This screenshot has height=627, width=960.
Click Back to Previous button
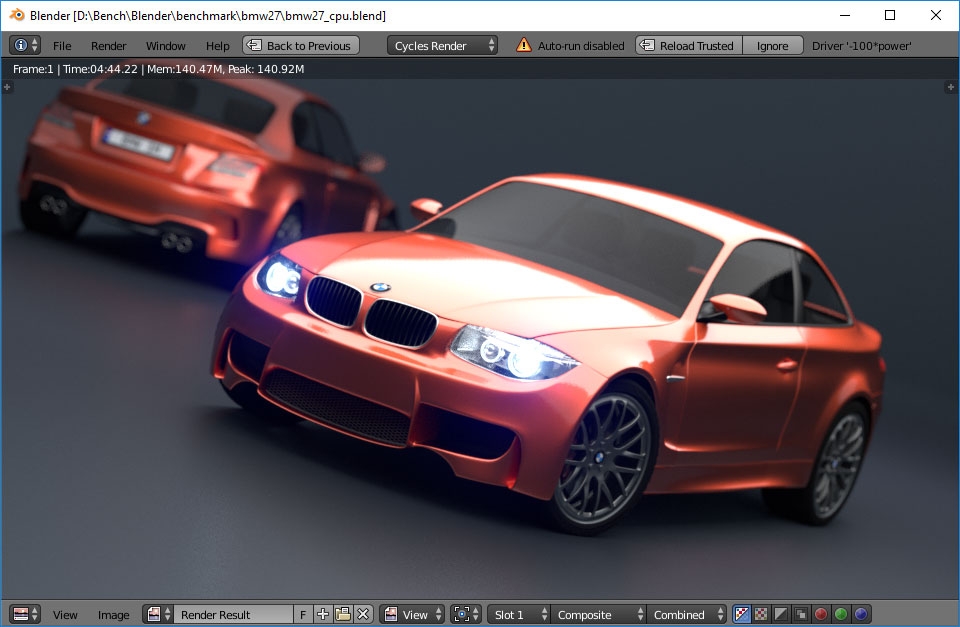(x=301, y=45)
